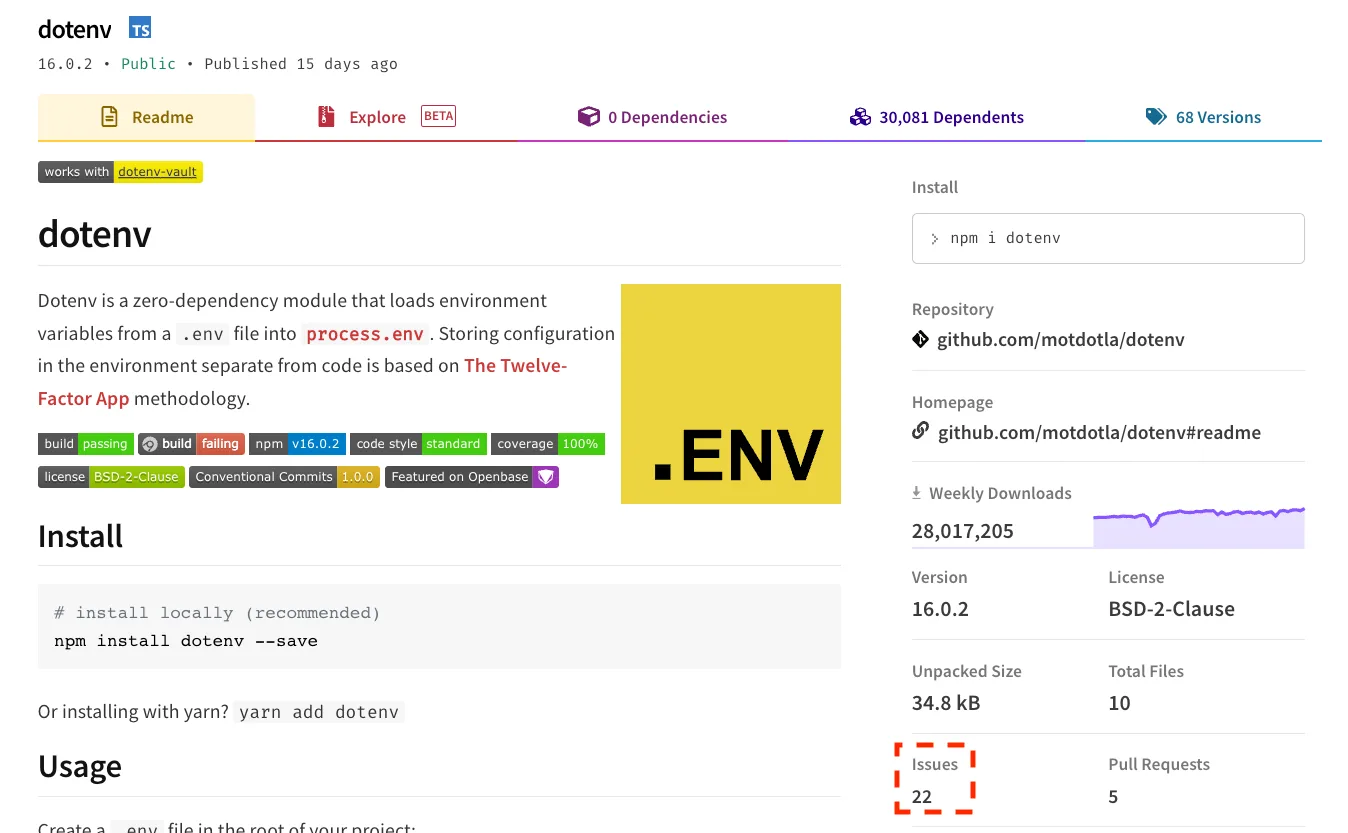Open github.com/motdotla/dotenv repository link

click(x=1060, y=340)
